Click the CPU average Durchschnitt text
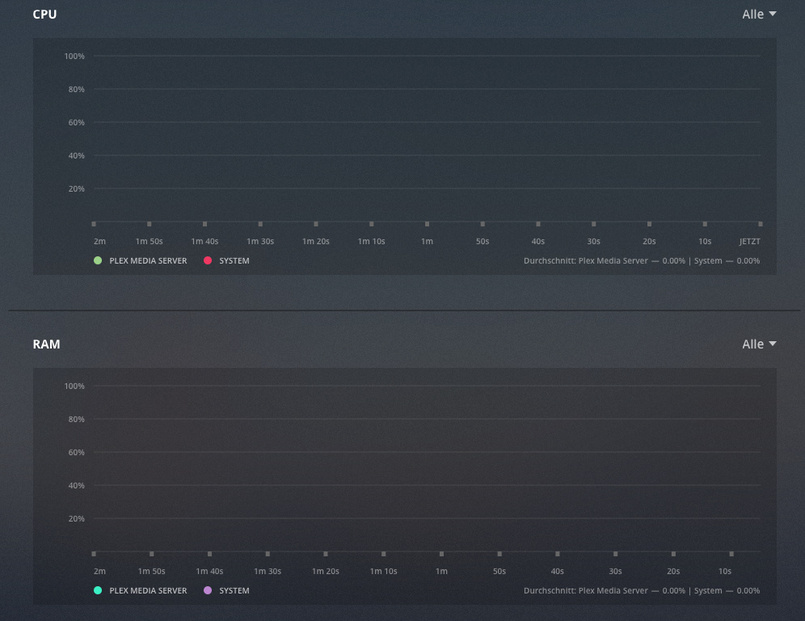 pyautogui.click(x=642, y=261)
